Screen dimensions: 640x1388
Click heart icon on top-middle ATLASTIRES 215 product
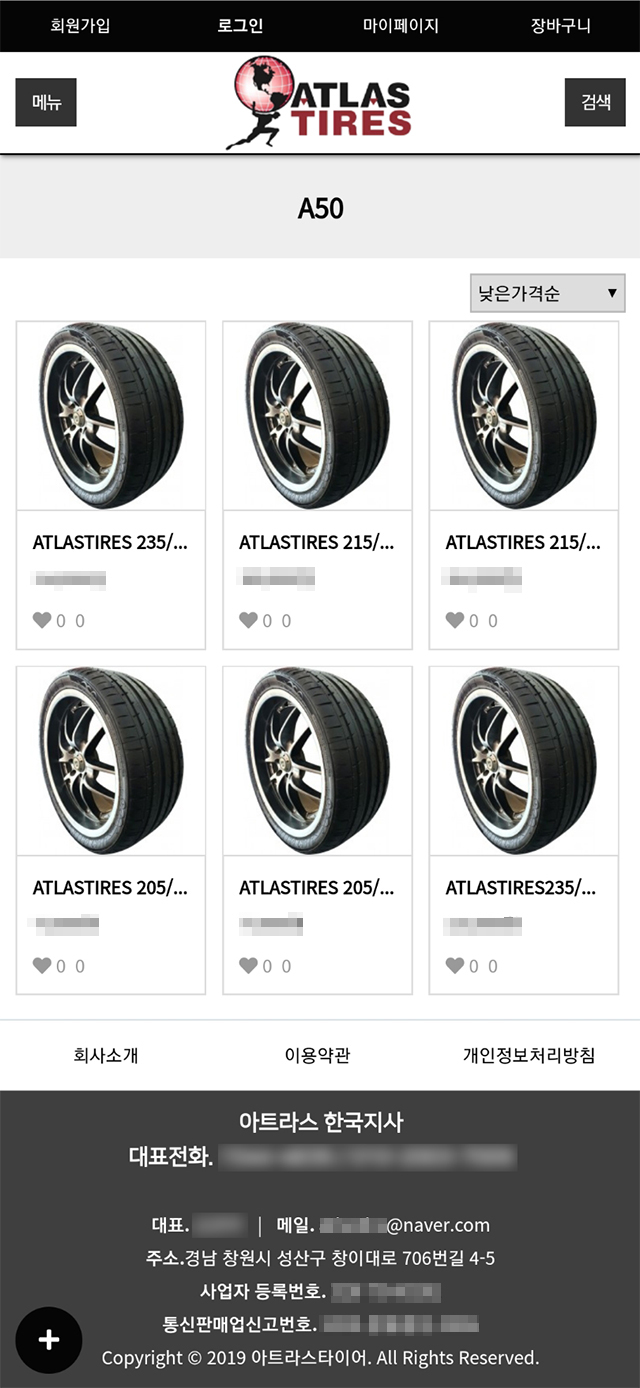248,620
